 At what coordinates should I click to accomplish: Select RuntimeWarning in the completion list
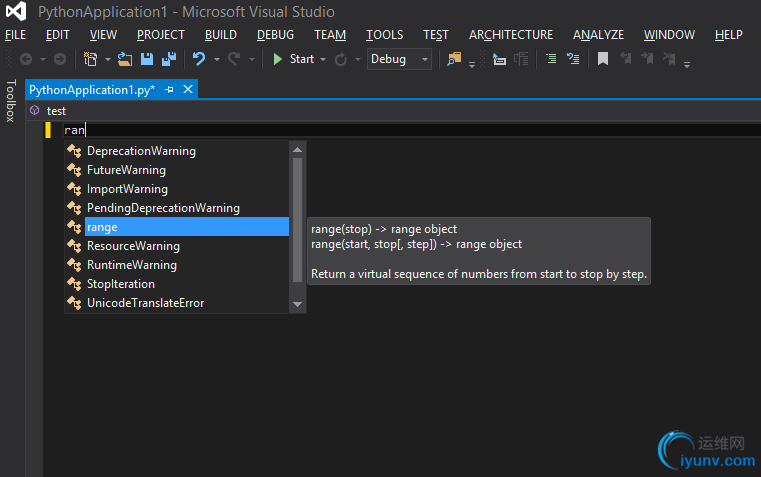tap(177, 265)
